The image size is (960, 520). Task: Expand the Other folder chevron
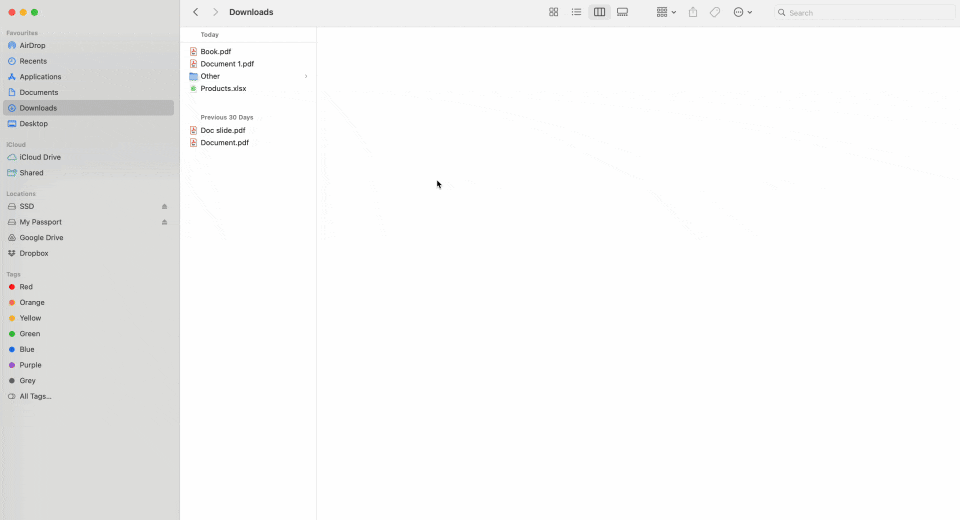point(306,76)
